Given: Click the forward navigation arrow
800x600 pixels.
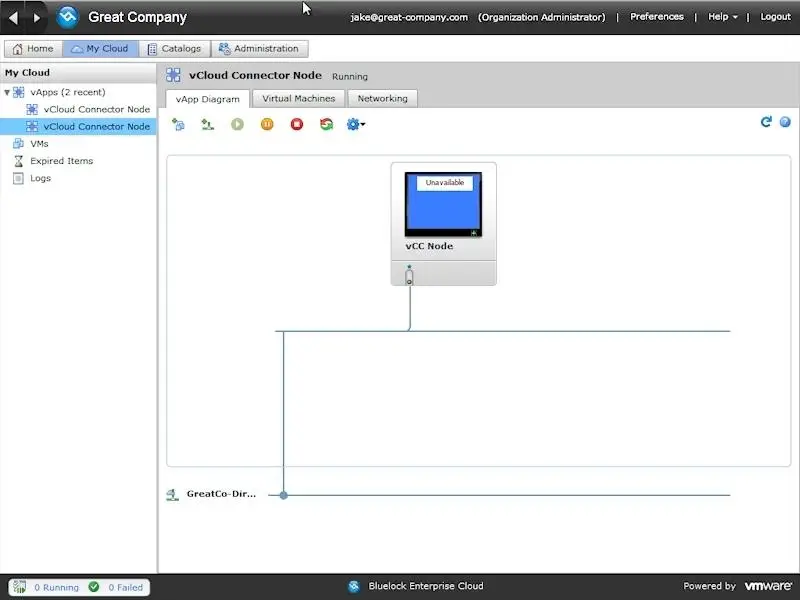Looking at the screenshot, I should [x=36, y=18].
